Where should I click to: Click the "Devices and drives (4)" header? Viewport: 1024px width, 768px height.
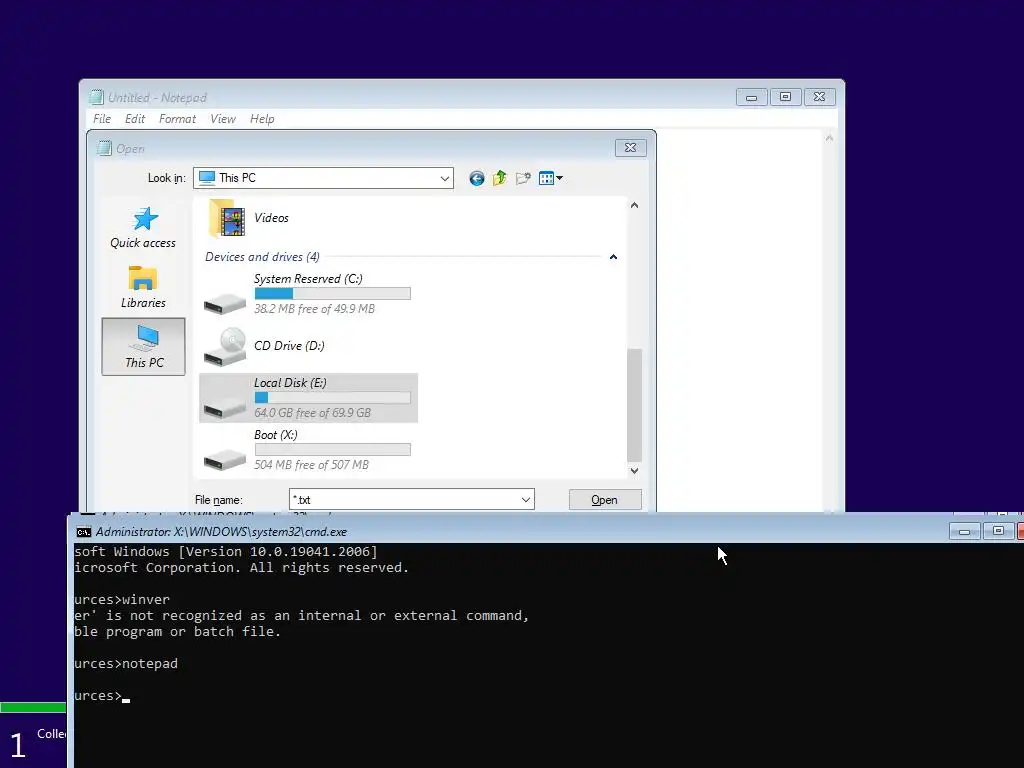(263, 257)
